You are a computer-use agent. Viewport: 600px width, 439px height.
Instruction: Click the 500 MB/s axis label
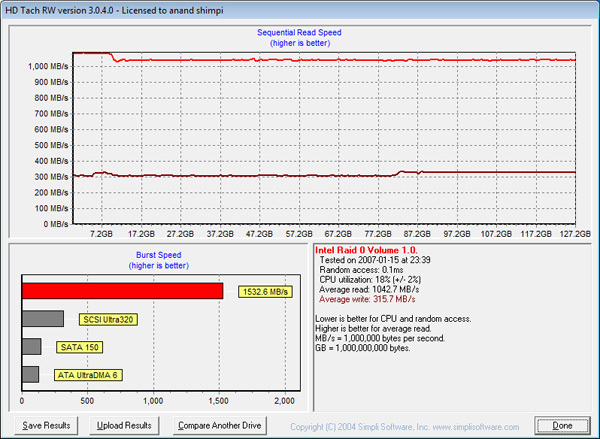point(51,145)
